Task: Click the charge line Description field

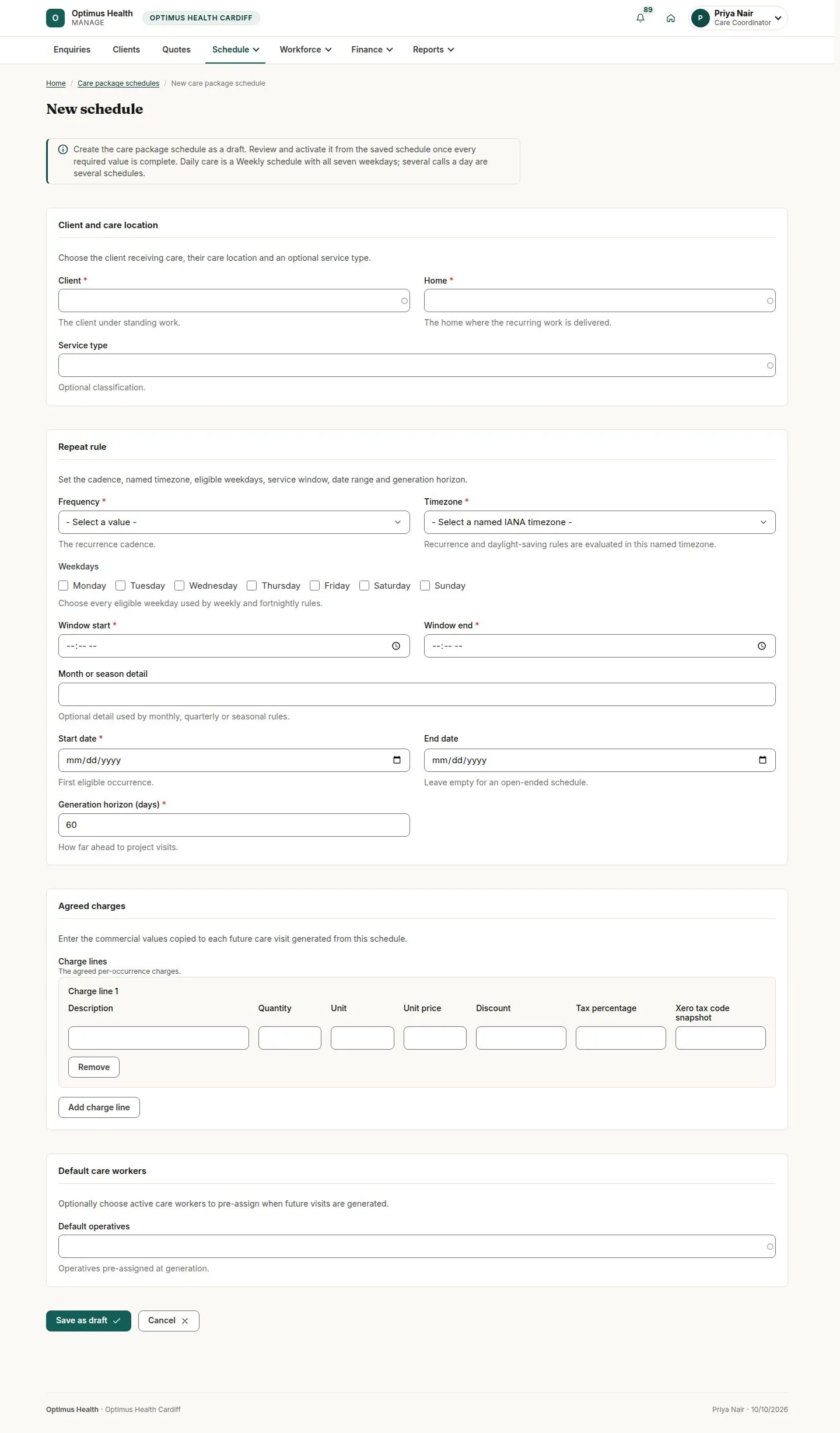Action: (159, 1038)
